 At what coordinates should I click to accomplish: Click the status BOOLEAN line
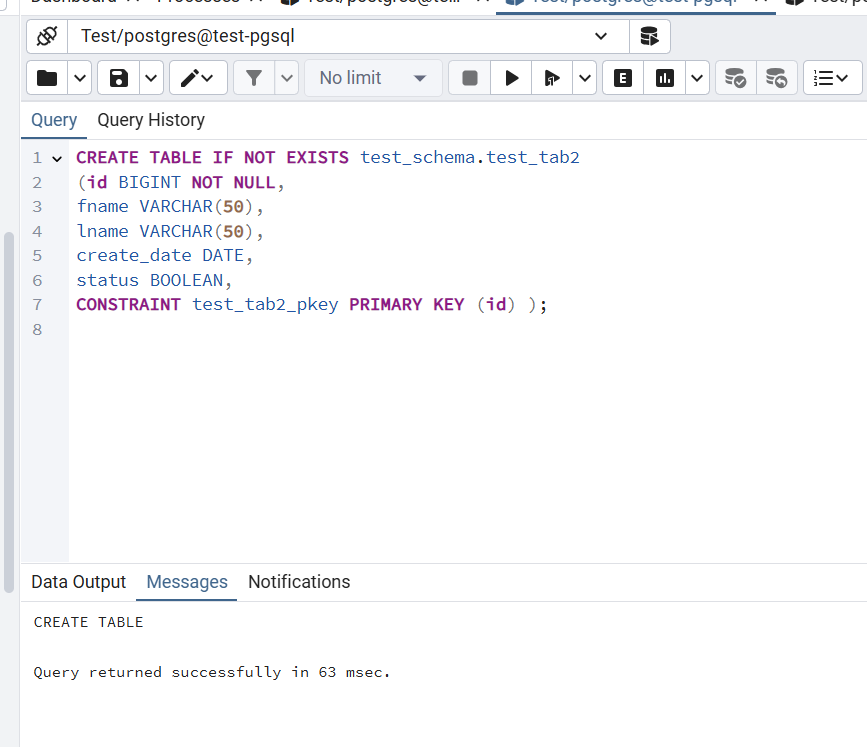[x=154, y=280]
